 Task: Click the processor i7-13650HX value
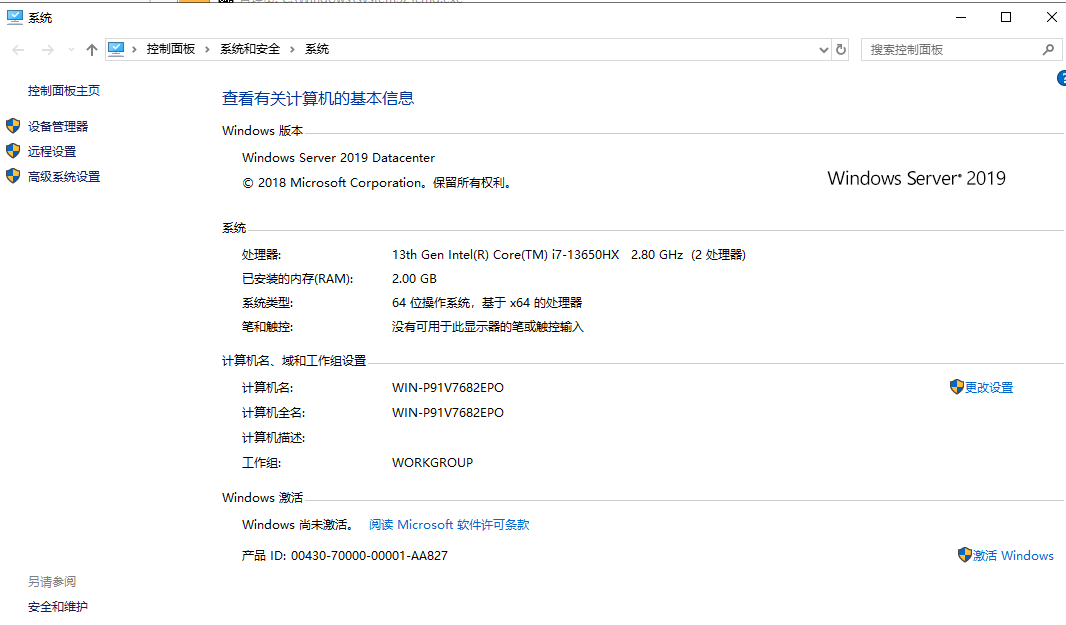click(x=568, y=255)
